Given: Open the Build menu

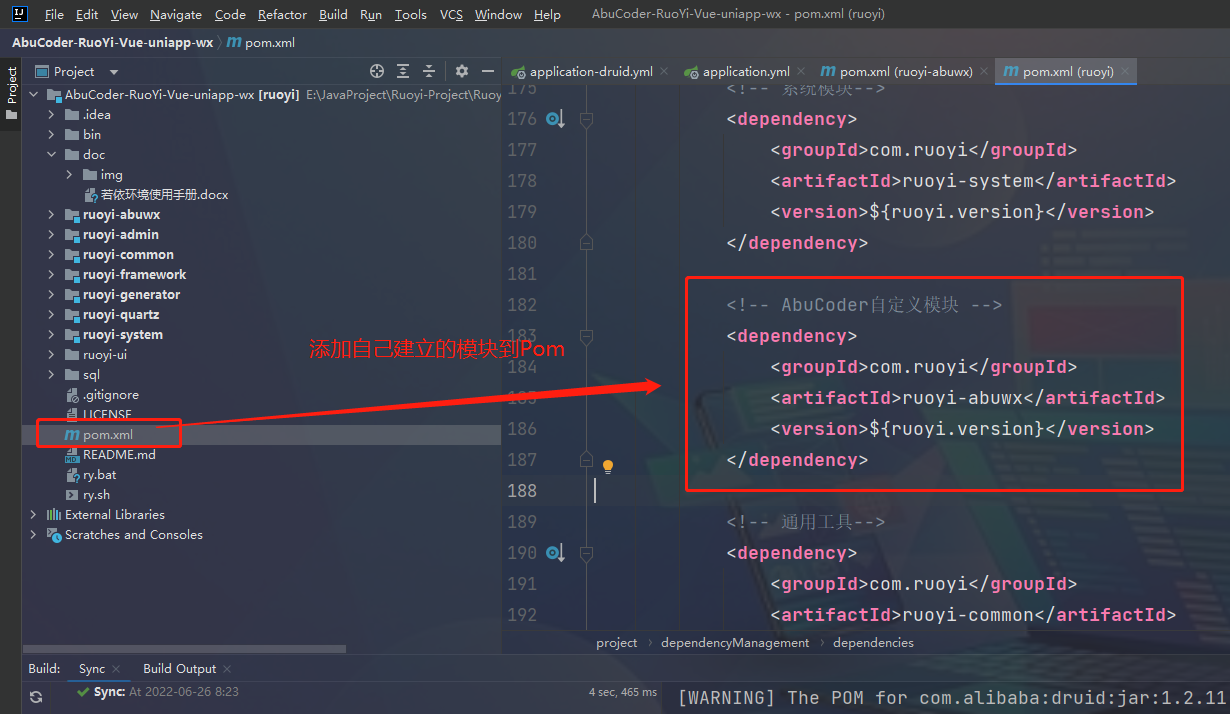Looking at the screenshot, I should click(334, 15).
